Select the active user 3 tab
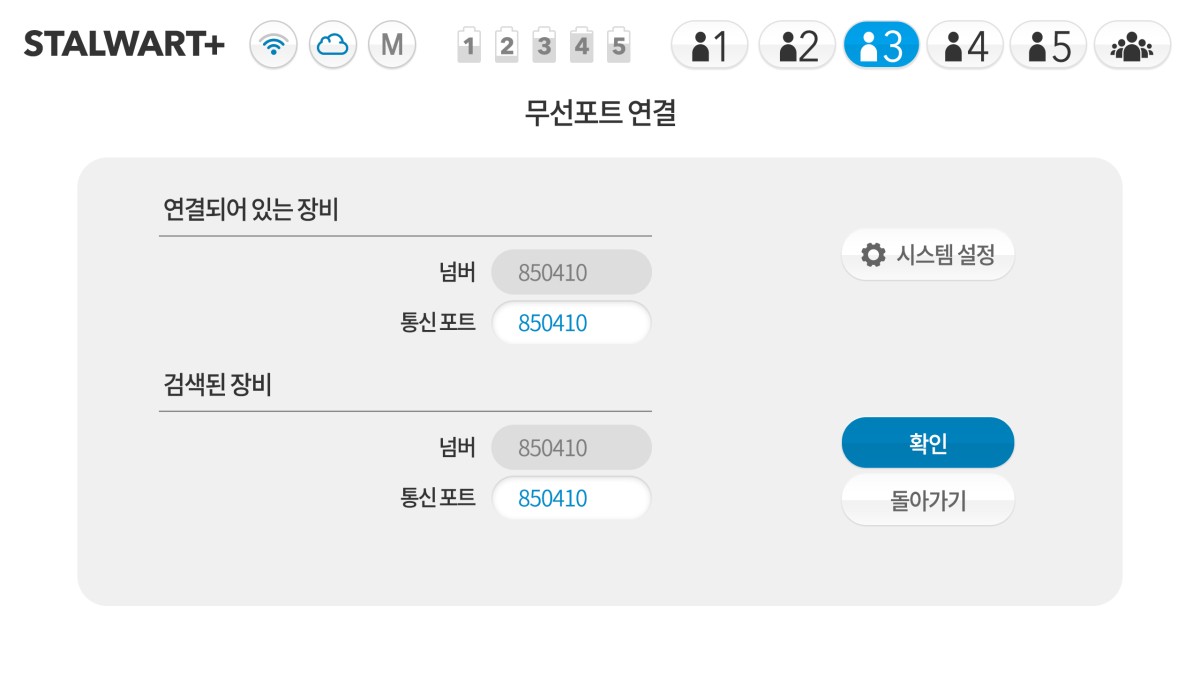Image resolution: width=1200 pixels, height=675 pixels. pos(881,45)
